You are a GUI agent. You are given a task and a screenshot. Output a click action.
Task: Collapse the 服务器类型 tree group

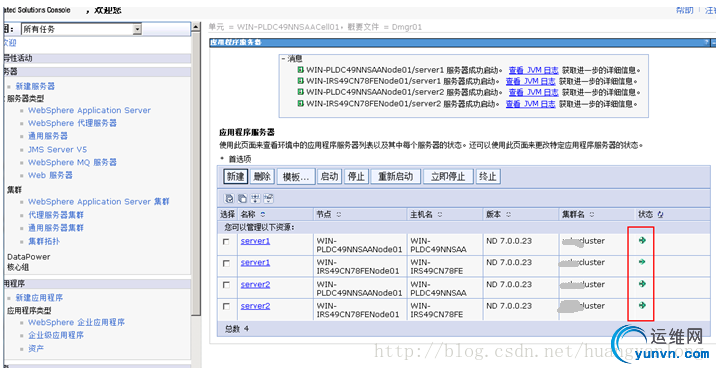[26, 98]
